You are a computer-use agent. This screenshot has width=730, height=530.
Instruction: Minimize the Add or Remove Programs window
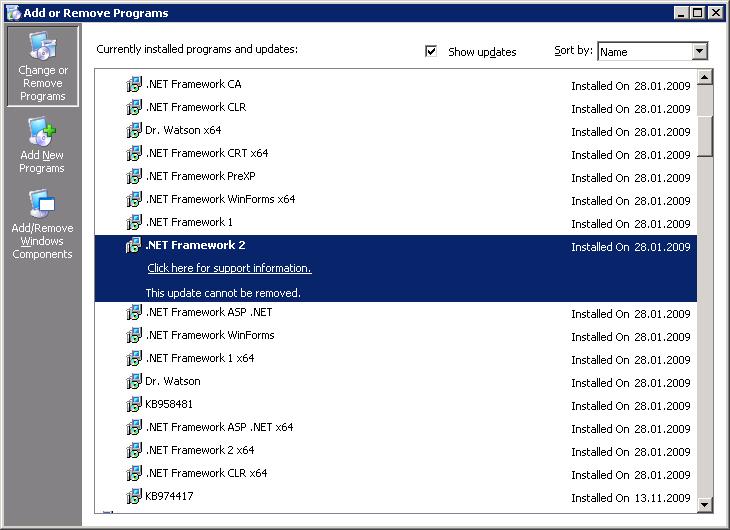click(x=681, y=13)
